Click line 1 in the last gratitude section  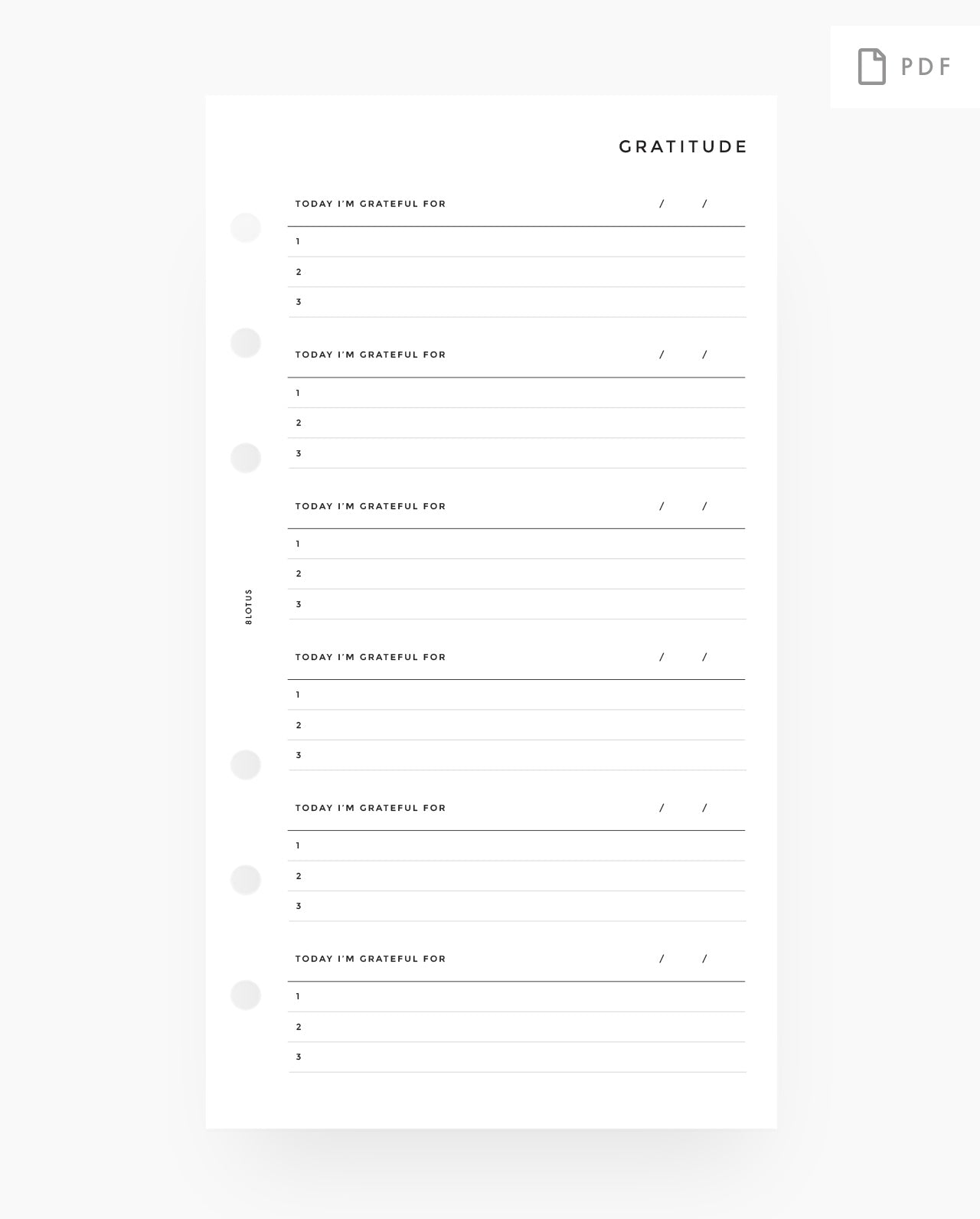click(x=517, y=997)
